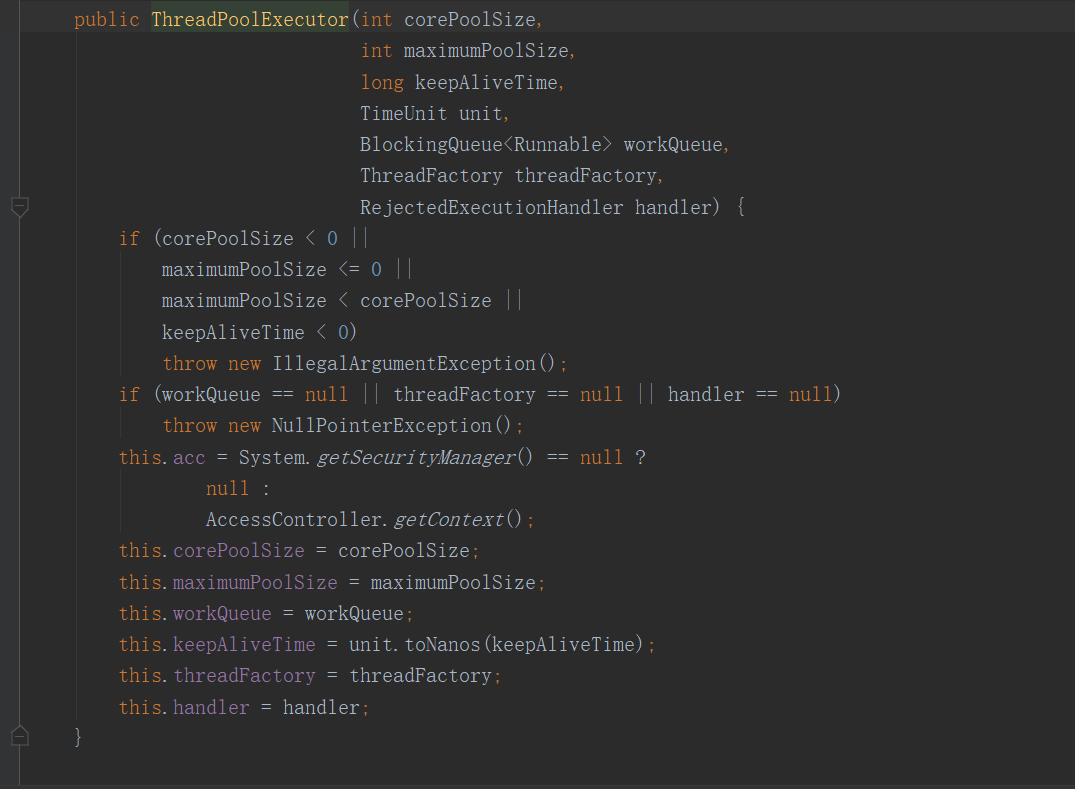
Task: Click 'int maximumPoolSize,' parameter line
Action: (x=468, y=51)
